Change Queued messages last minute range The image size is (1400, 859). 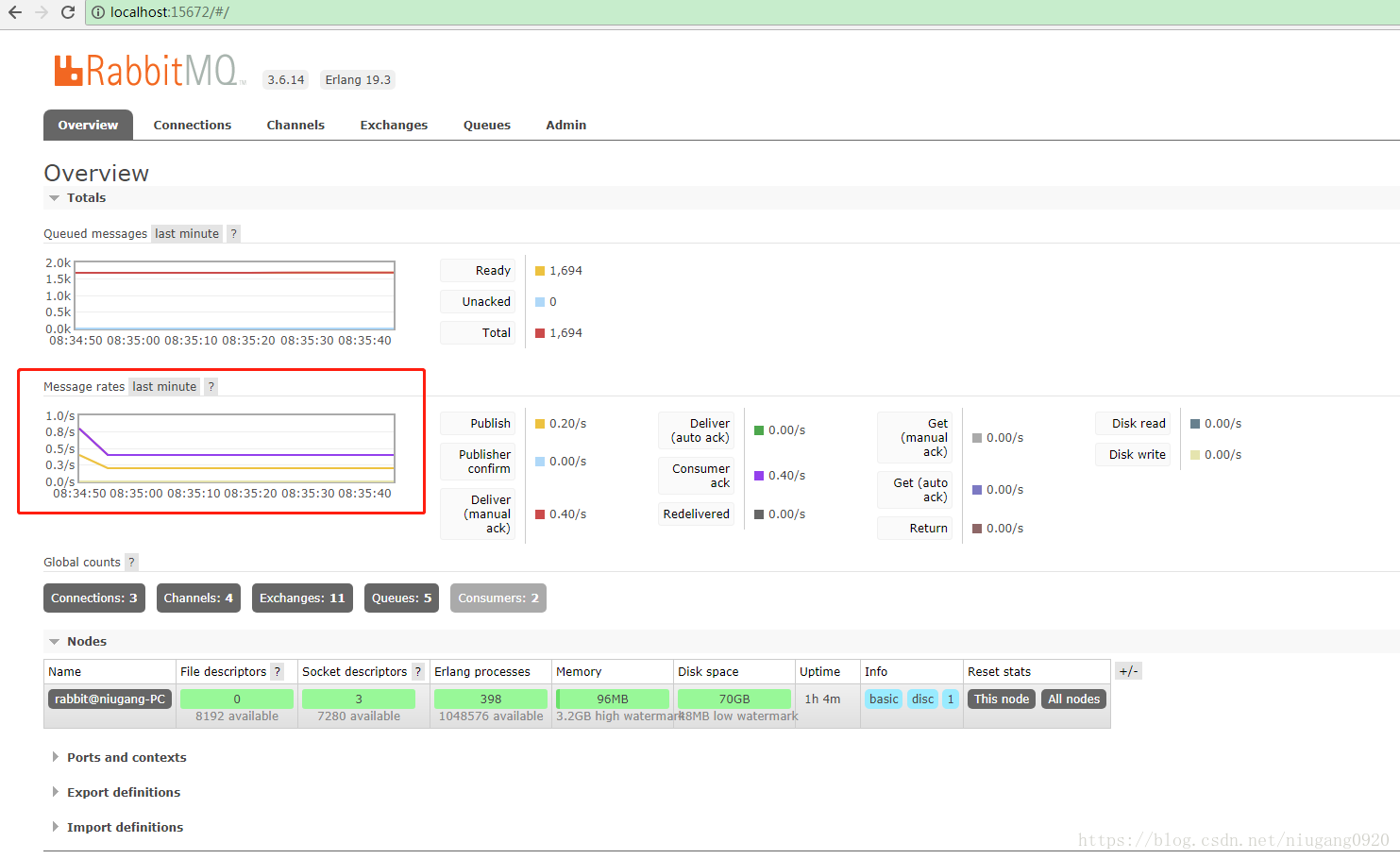click(187, 234)
